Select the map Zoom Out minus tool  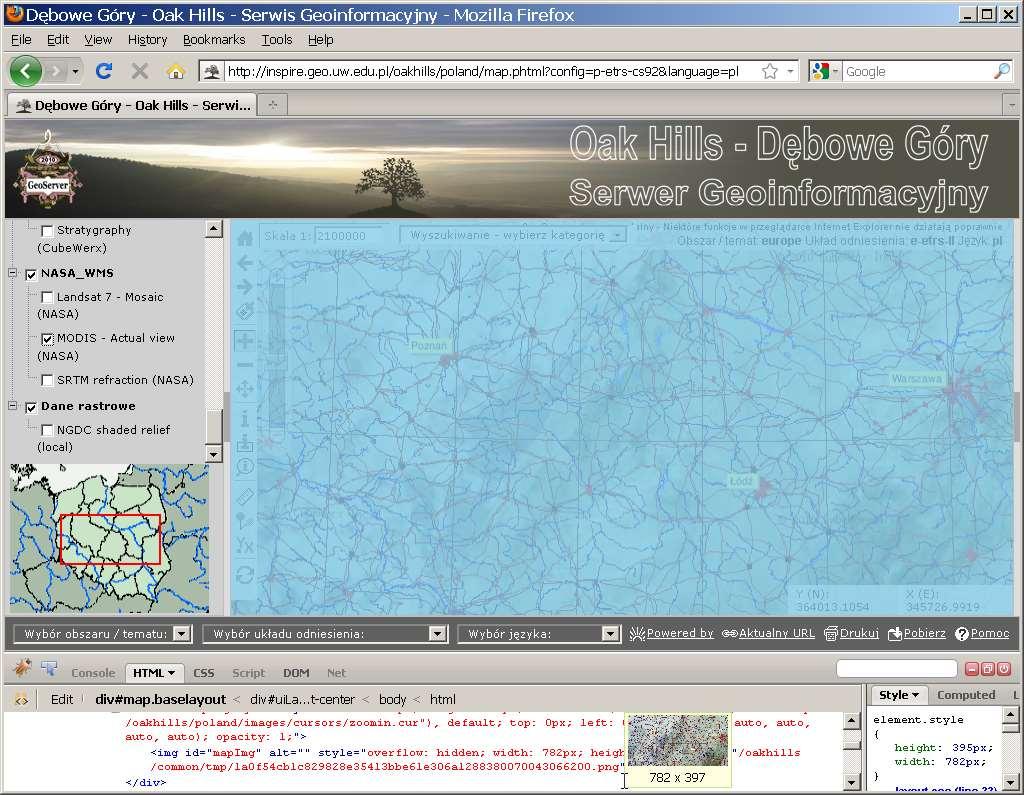pyautogui.click(x=245, y=365)
